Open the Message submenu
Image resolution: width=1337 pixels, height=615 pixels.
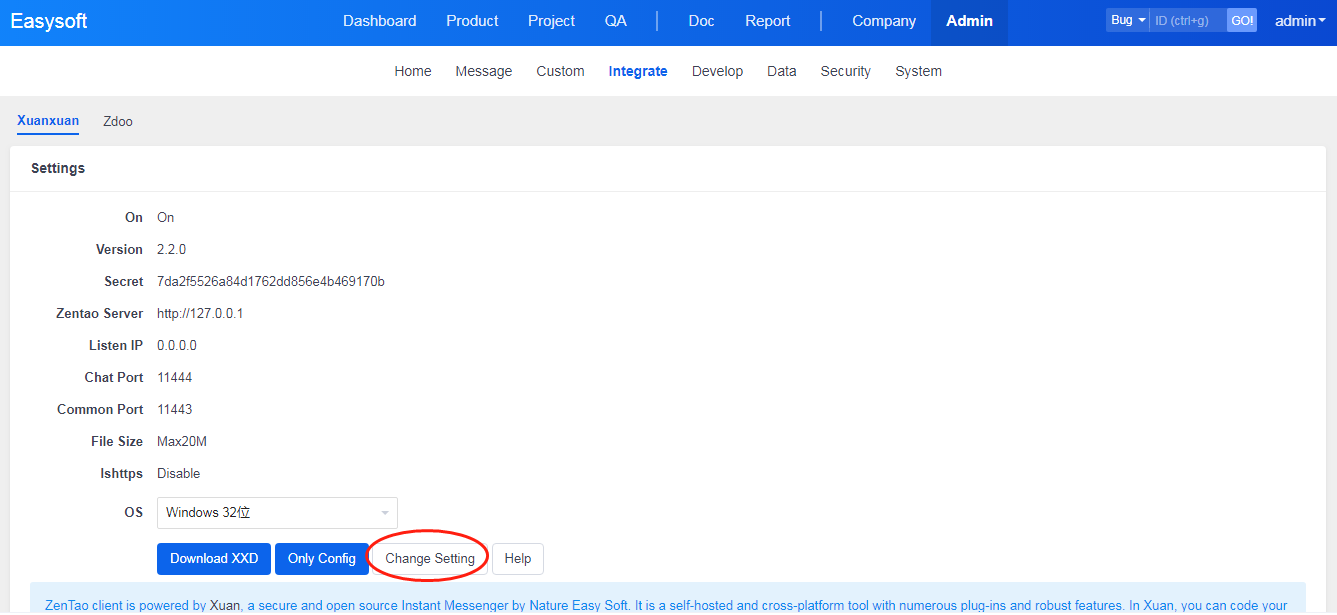click(484, 71)
